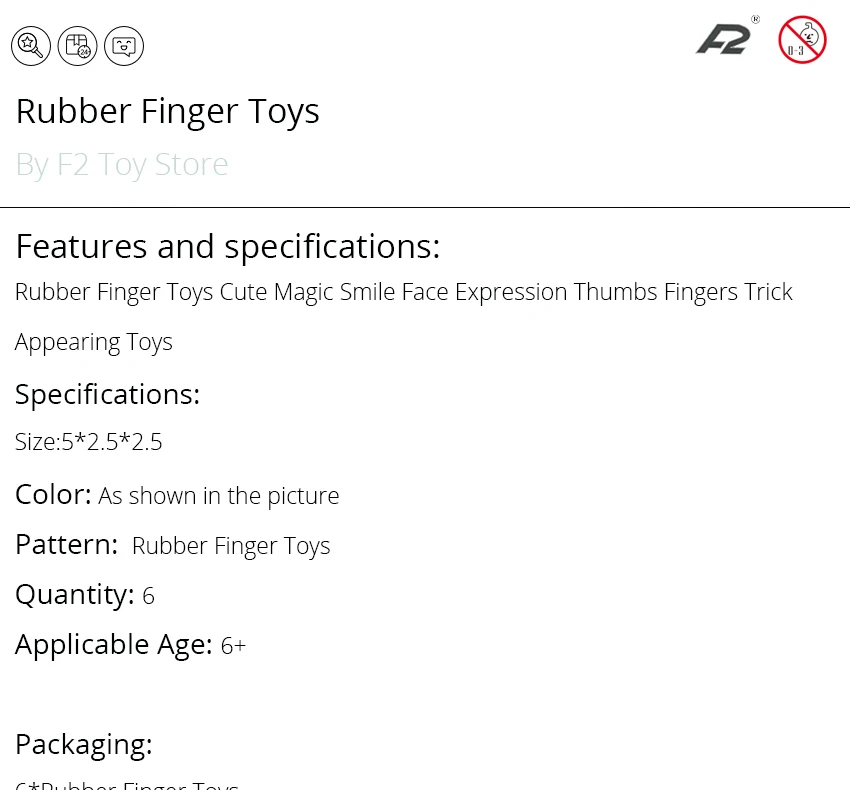Click the smiley chat bubble icon
The width and height of the screenshot is (850, 790).
tap(124, 46)
